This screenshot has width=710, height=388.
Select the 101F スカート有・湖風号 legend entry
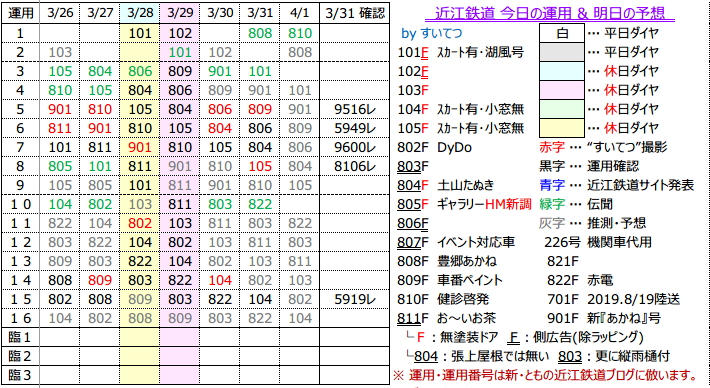coord(461,53)
